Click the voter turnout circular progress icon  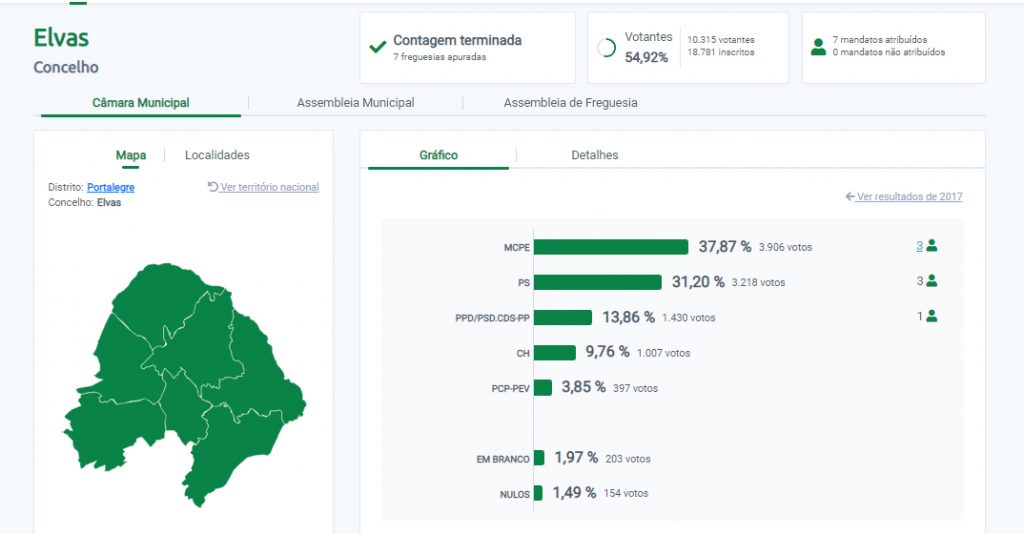click(606, 47)
